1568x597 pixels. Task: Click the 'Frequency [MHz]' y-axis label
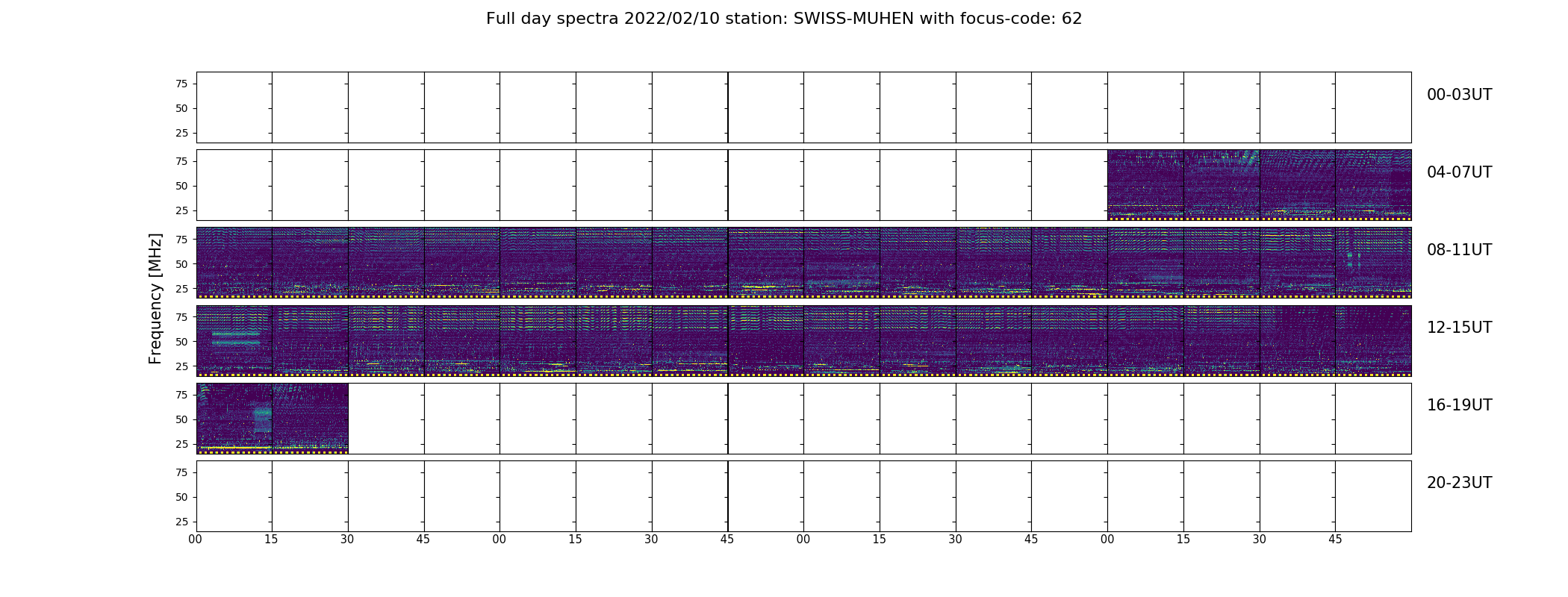point(155,298)
